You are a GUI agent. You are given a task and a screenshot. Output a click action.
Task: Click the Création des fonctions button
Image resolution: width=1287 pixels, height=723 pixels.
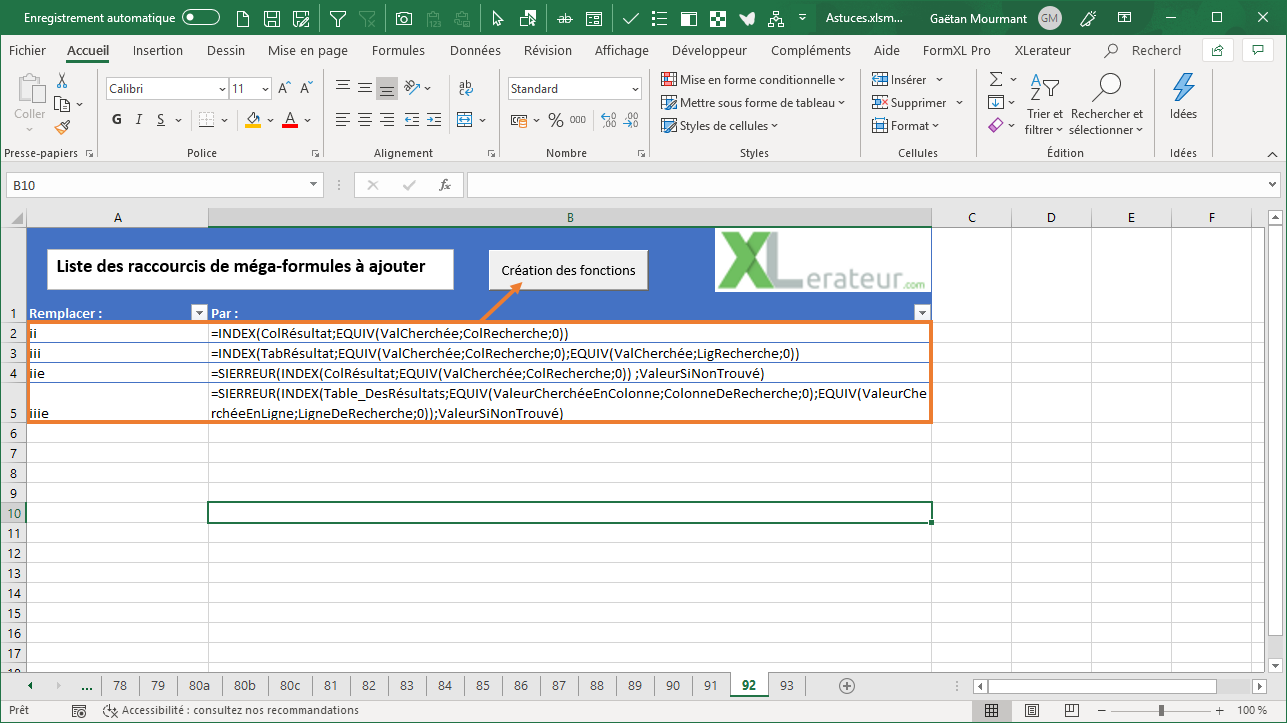[568, 270]
